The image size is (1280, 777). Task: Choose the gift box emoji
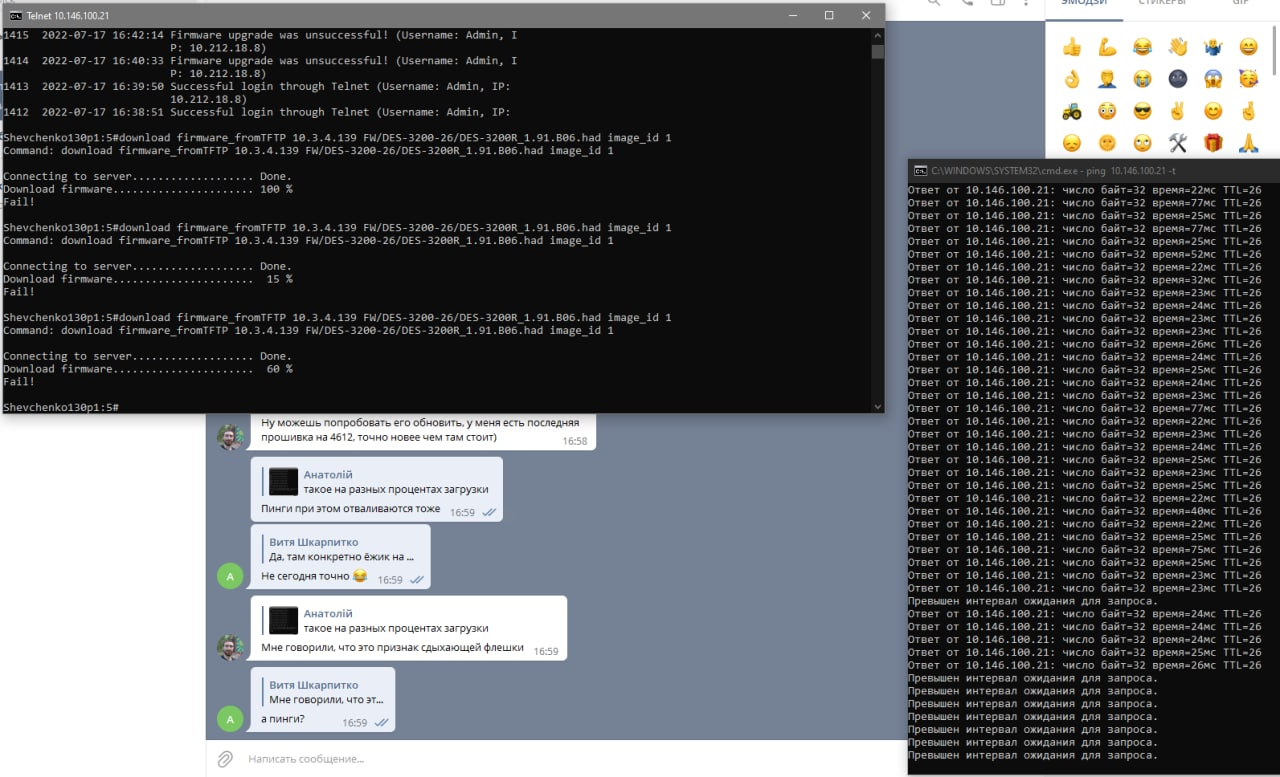click(x=1213, y=143)
